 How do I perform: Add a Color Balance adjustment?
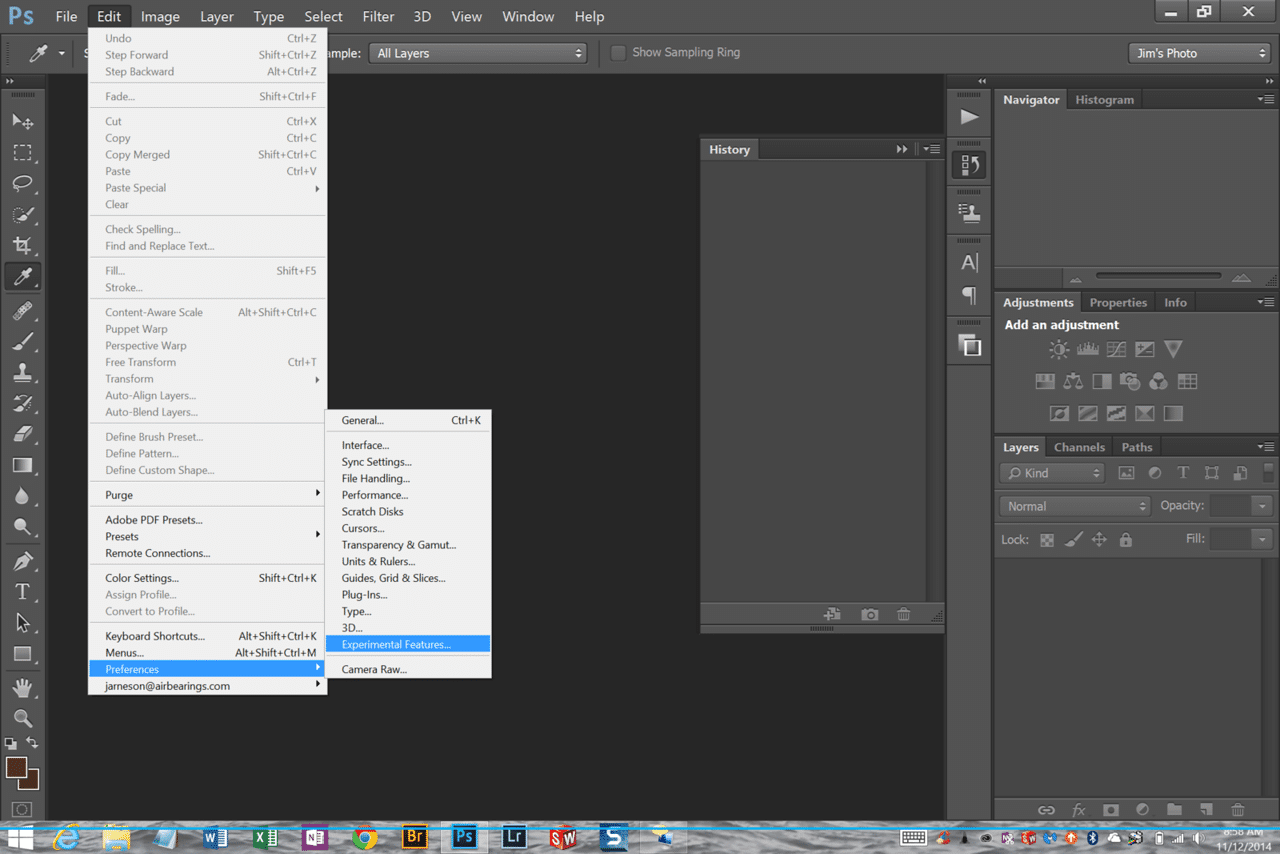point(1073,381)
